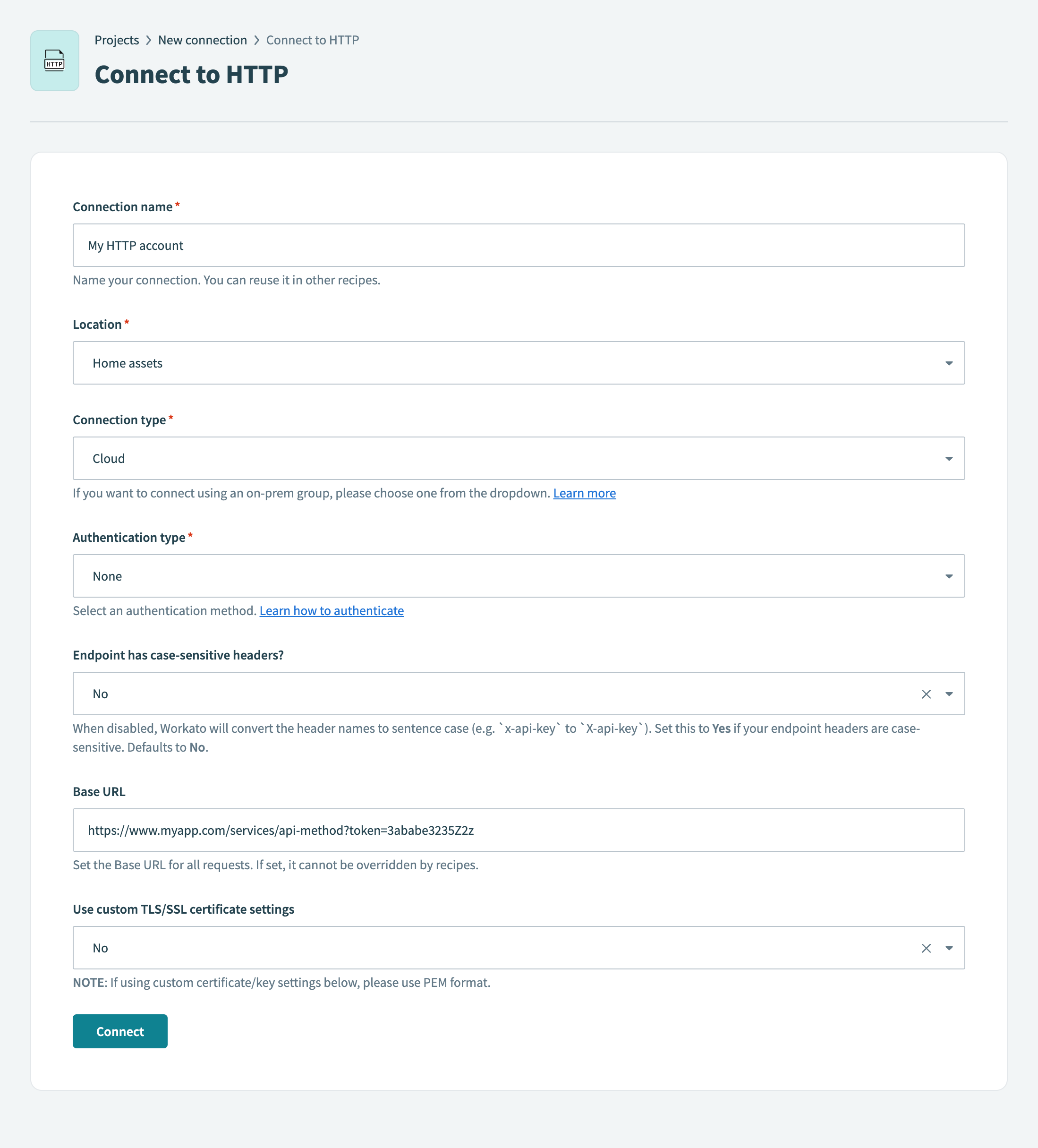Click the chevron after Projects breadcrumb

point(149,40)
